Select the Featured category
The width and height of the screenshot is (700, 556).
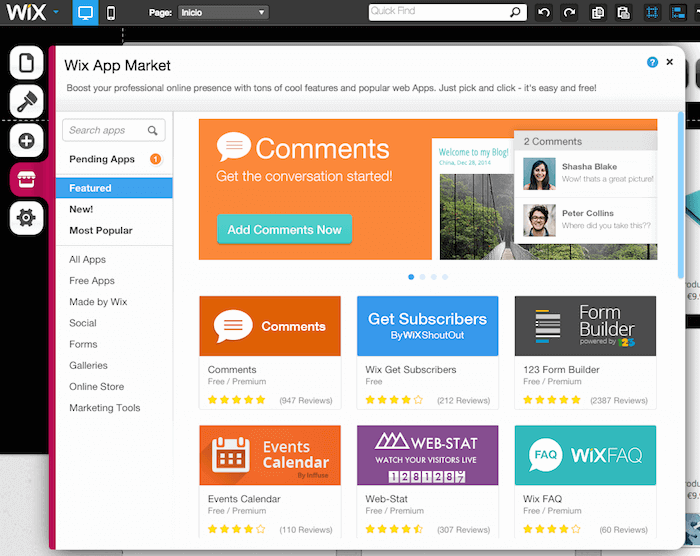[x=114, y=188]
